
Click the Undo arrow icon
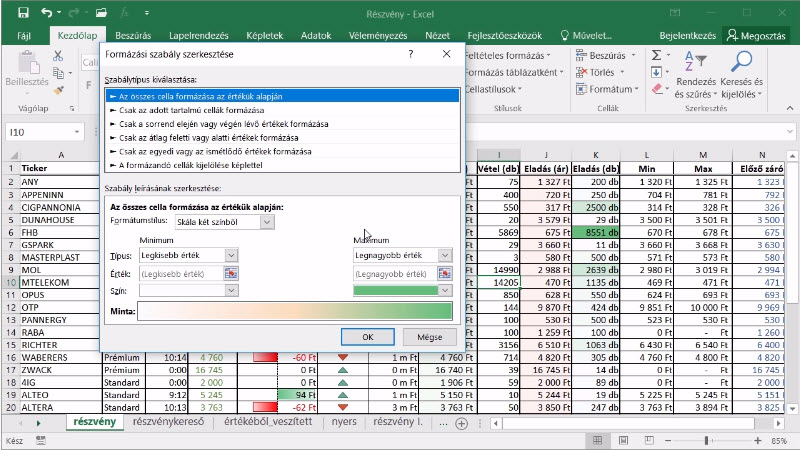coord(46,13)
